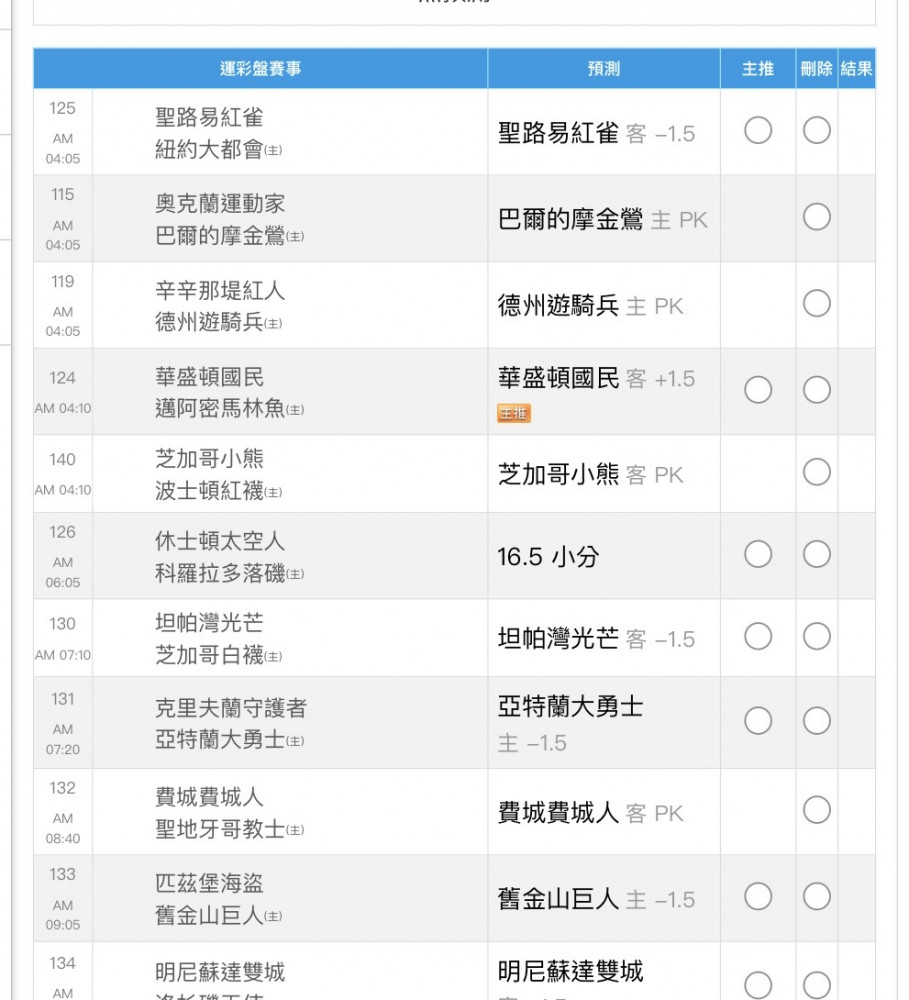
Task: Click the 運彩盤賽事 column header
Action: [260, 69]
